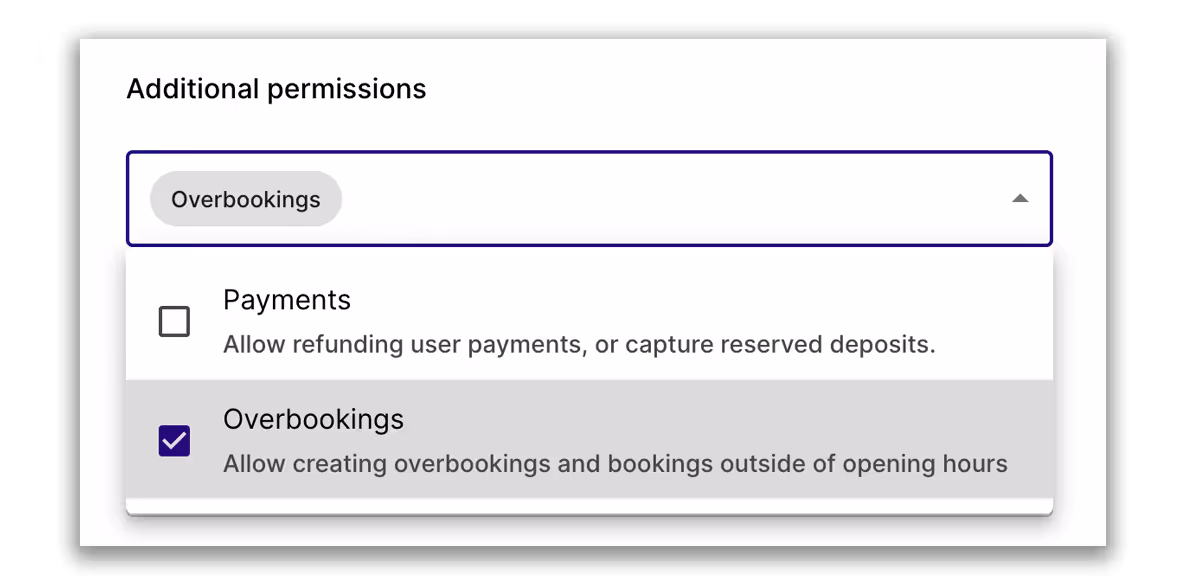The height and width of the screenshot is (585, 1186).
Task: Click the empty square icon beside Payments
Action: (174, 321)
